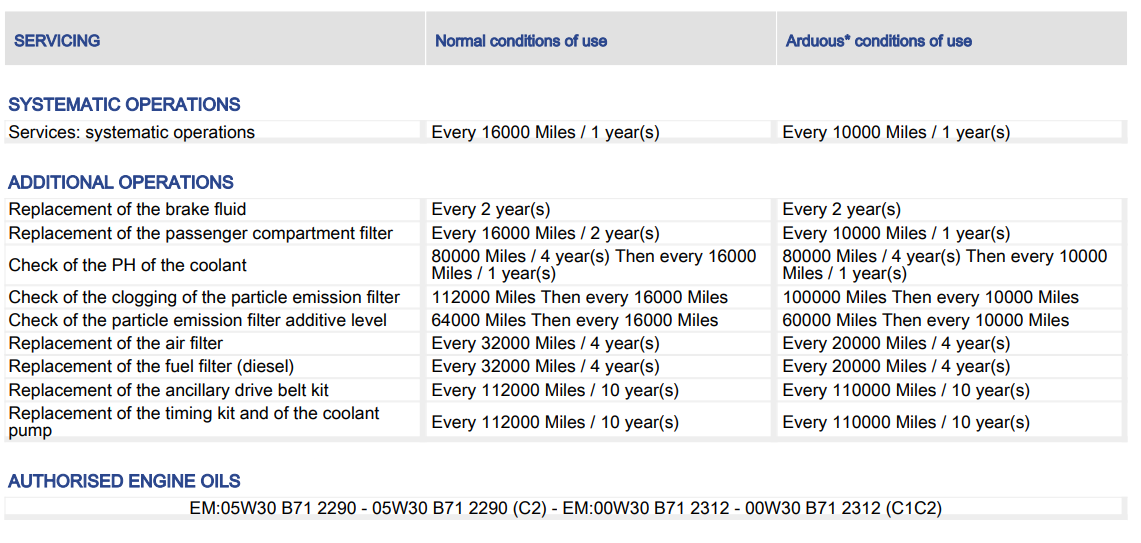
Task: Select 'Replacement of the air filter' row label
Action: pos(116,343)
